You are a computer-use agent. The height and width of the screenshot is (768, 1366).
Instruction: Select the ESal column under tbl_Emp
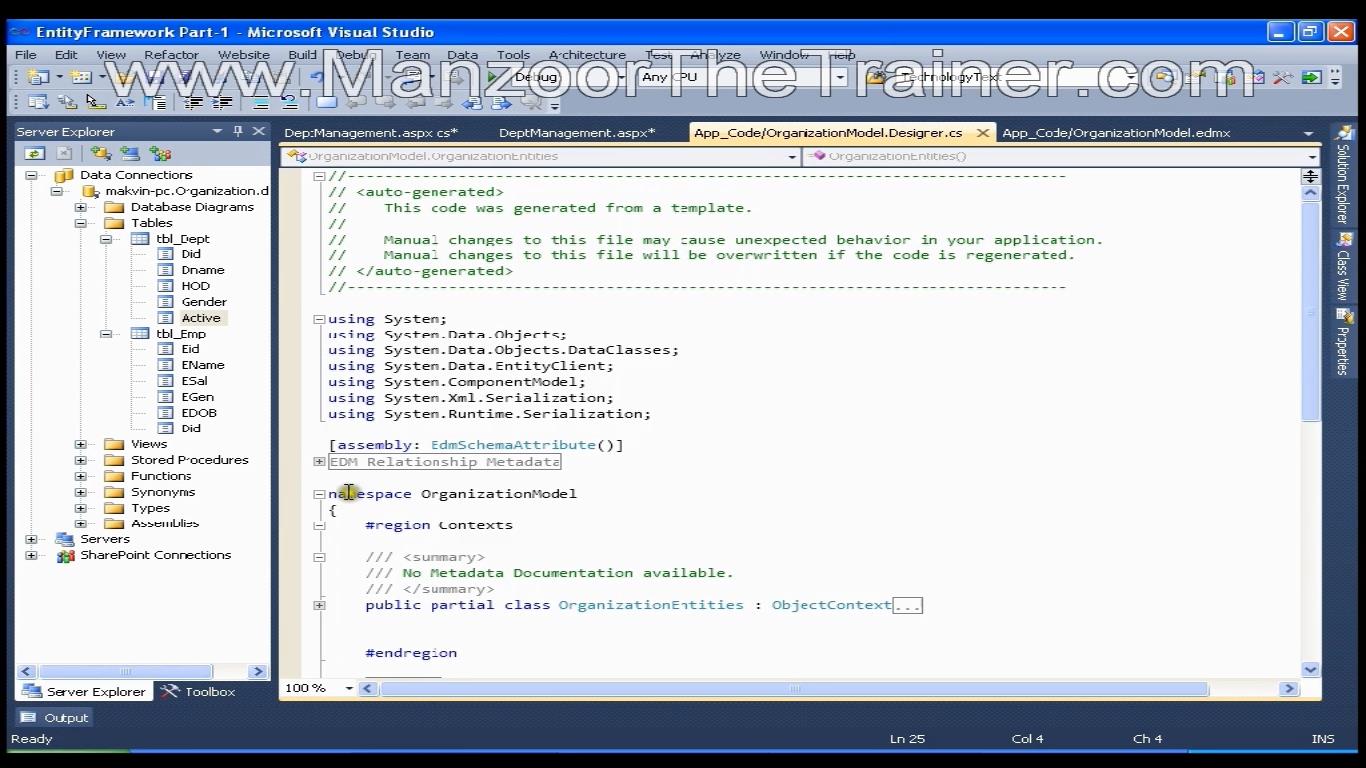[x=194, y=381]
